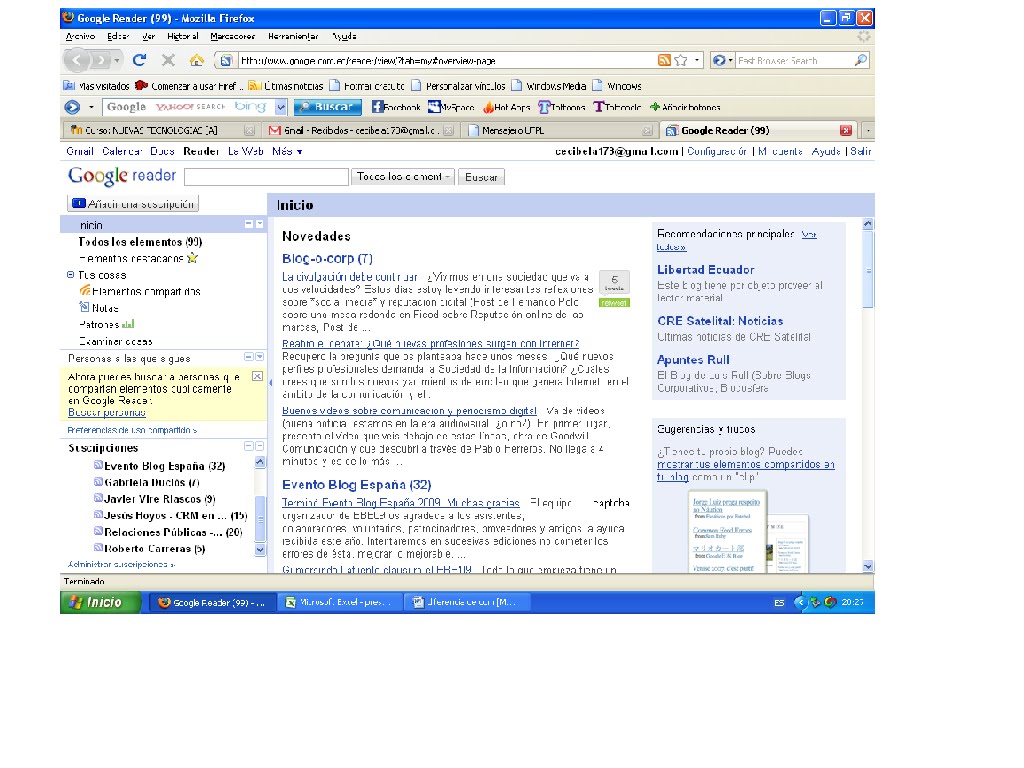1024x768 pixels.
Task: Open the Todos los elementos search dropdown
Action: 402,177
